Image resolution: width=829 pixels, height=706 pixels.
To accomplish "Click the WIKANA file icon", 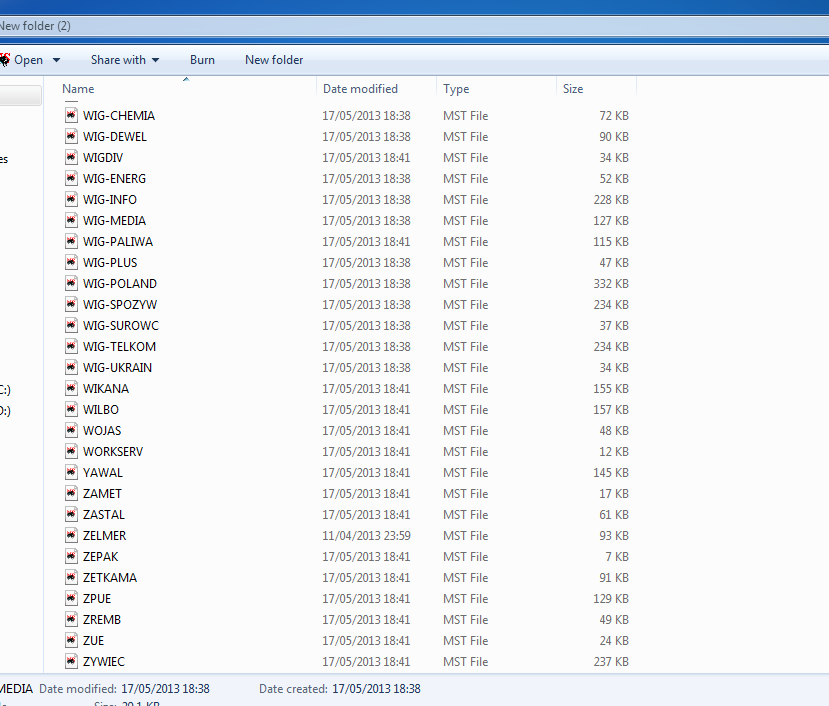I will pos(71,389).
